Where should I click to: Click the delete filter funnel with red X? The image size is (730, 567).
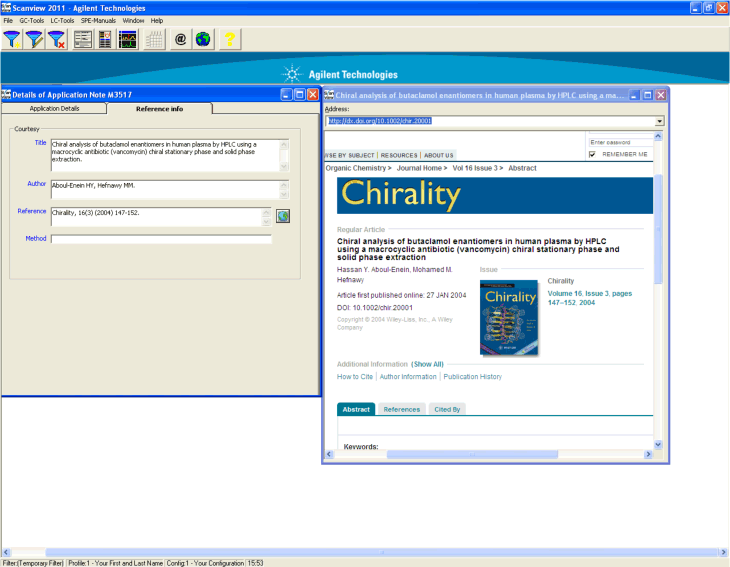[x=57, y=39]
